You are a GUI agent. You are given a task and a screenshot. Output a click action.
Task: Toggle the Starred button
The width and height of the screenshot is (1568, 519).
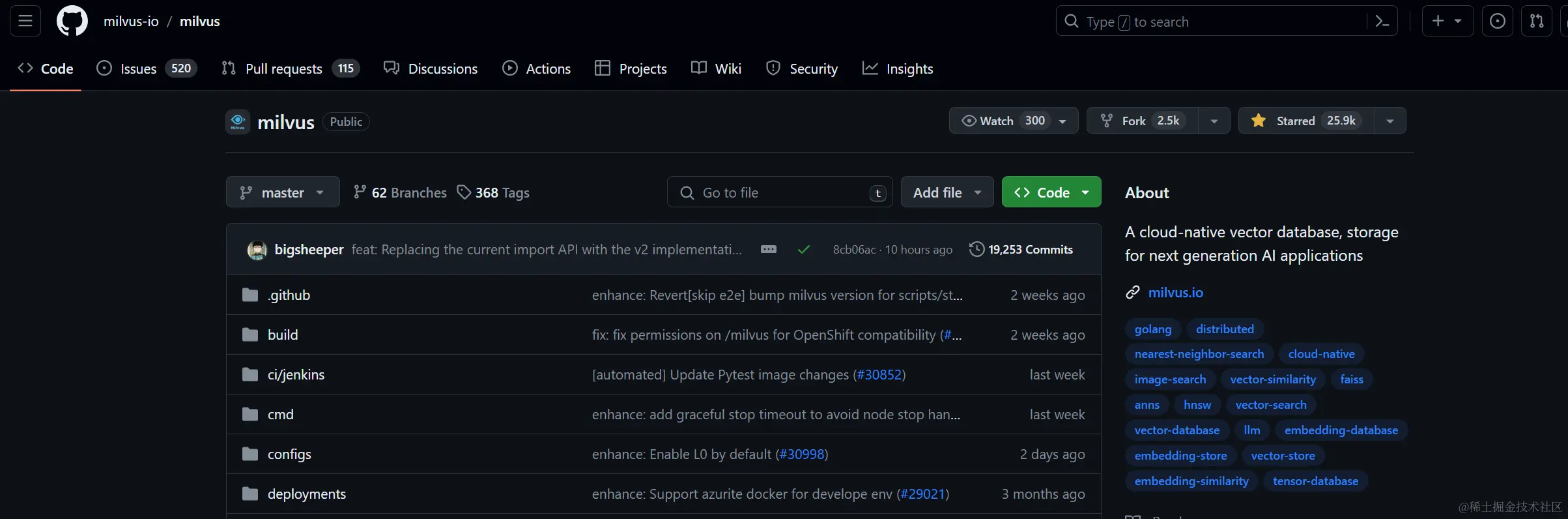pos(1306,121)
